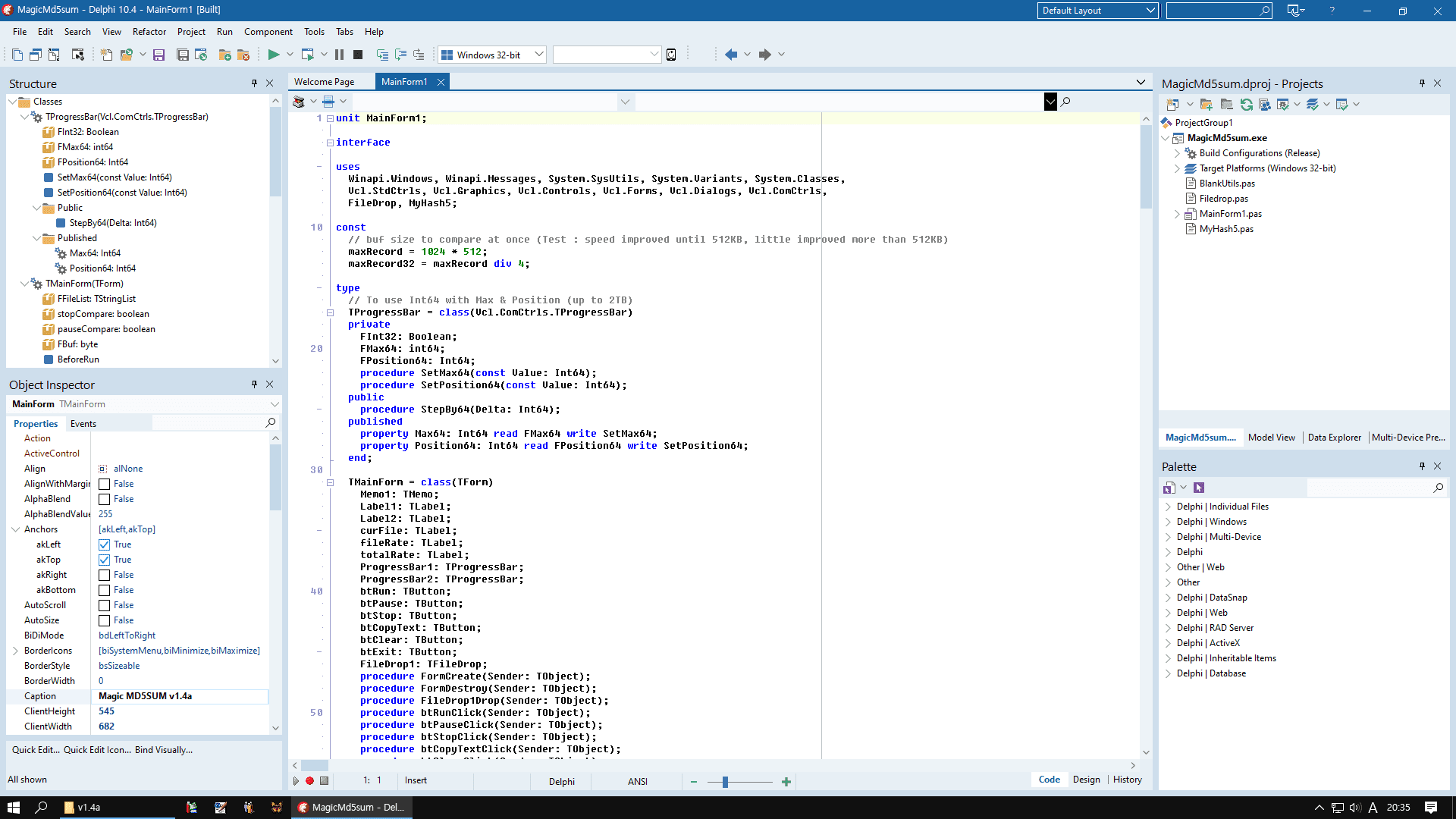1456x819 pixels.
Task: Expand the Build Configurations node
Action: tap(1178, 153)
